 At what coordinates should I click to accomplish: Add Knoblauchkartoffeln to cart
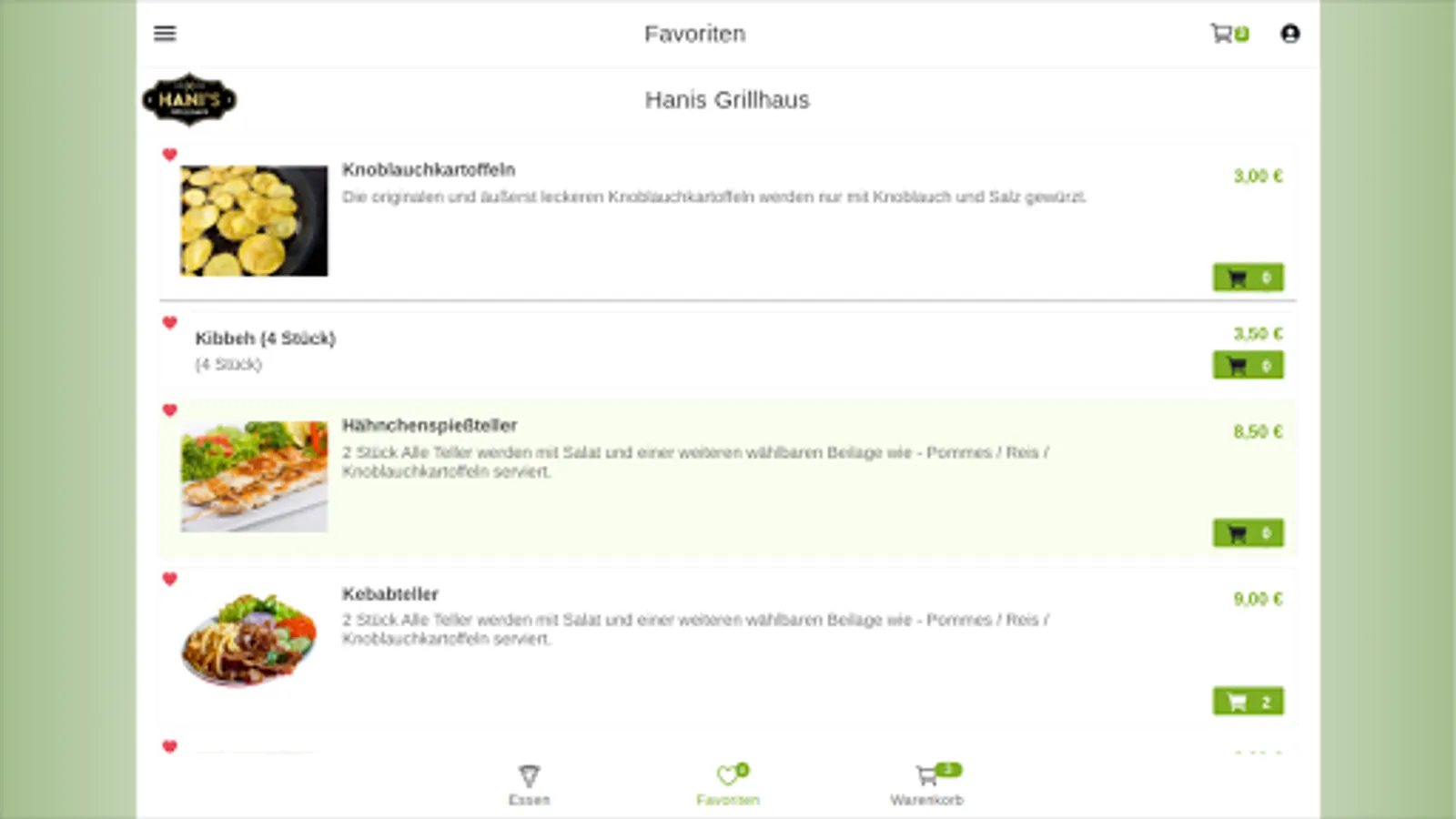coord(1249,278)
